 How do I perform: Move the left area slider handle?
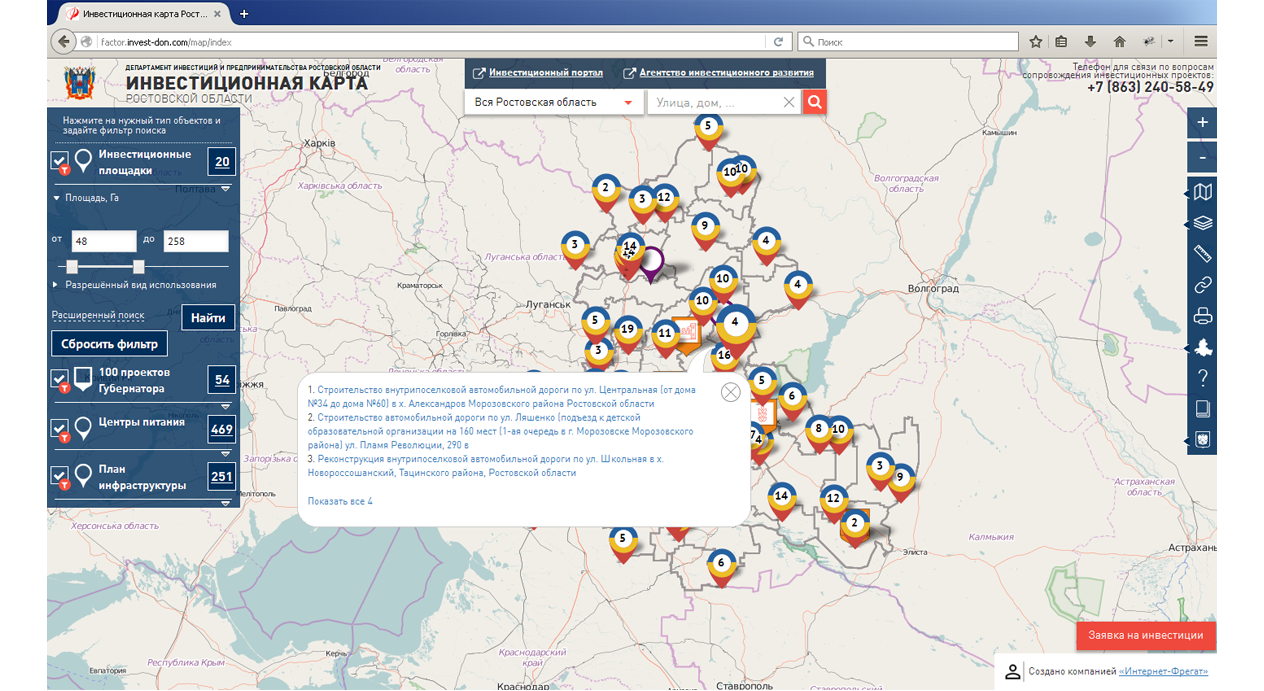click(72, 267)
